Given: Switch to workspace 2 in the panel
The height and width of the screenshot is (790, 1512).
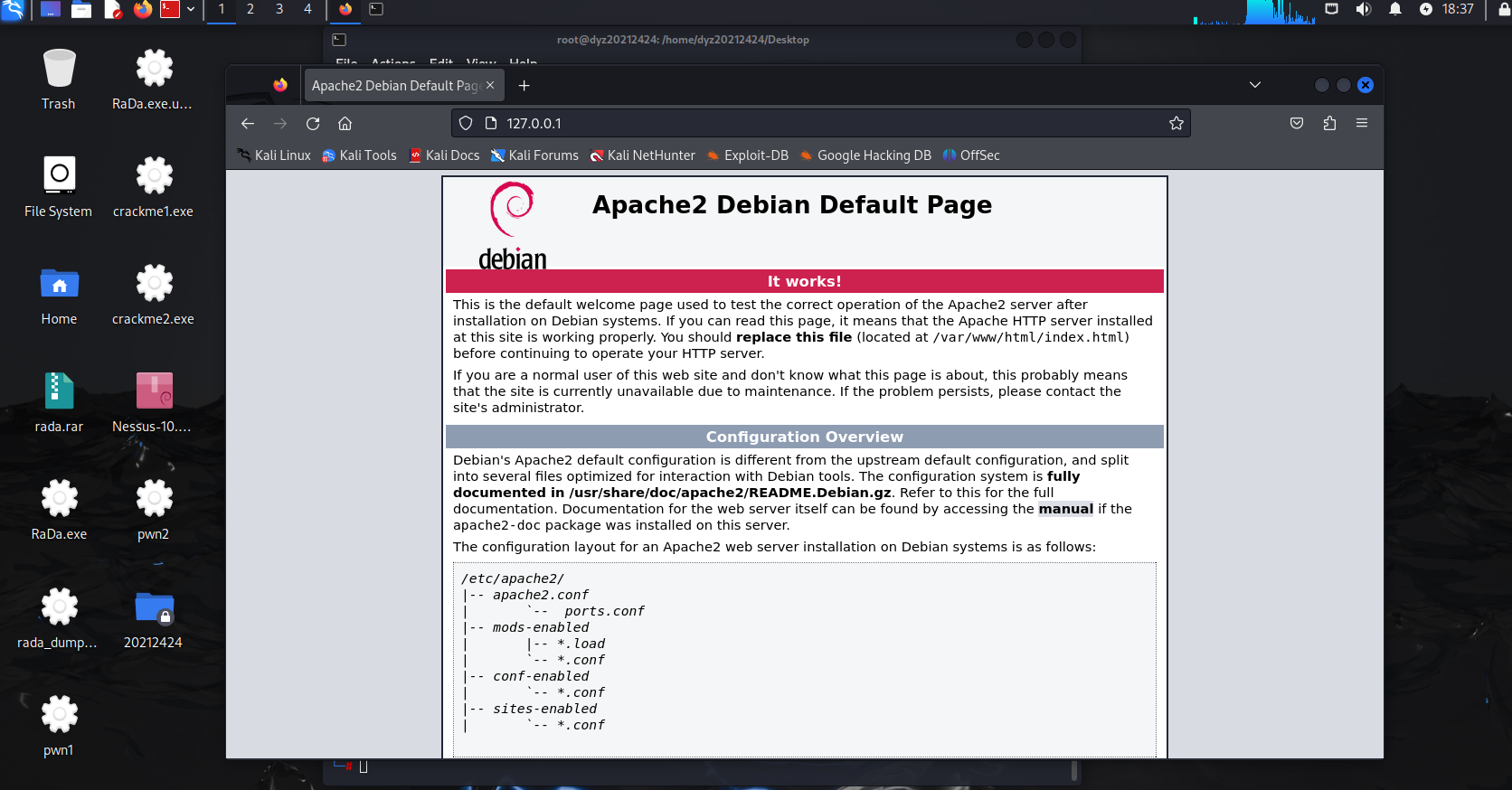Looking at the screenshot, I should [x=250, y=9].
